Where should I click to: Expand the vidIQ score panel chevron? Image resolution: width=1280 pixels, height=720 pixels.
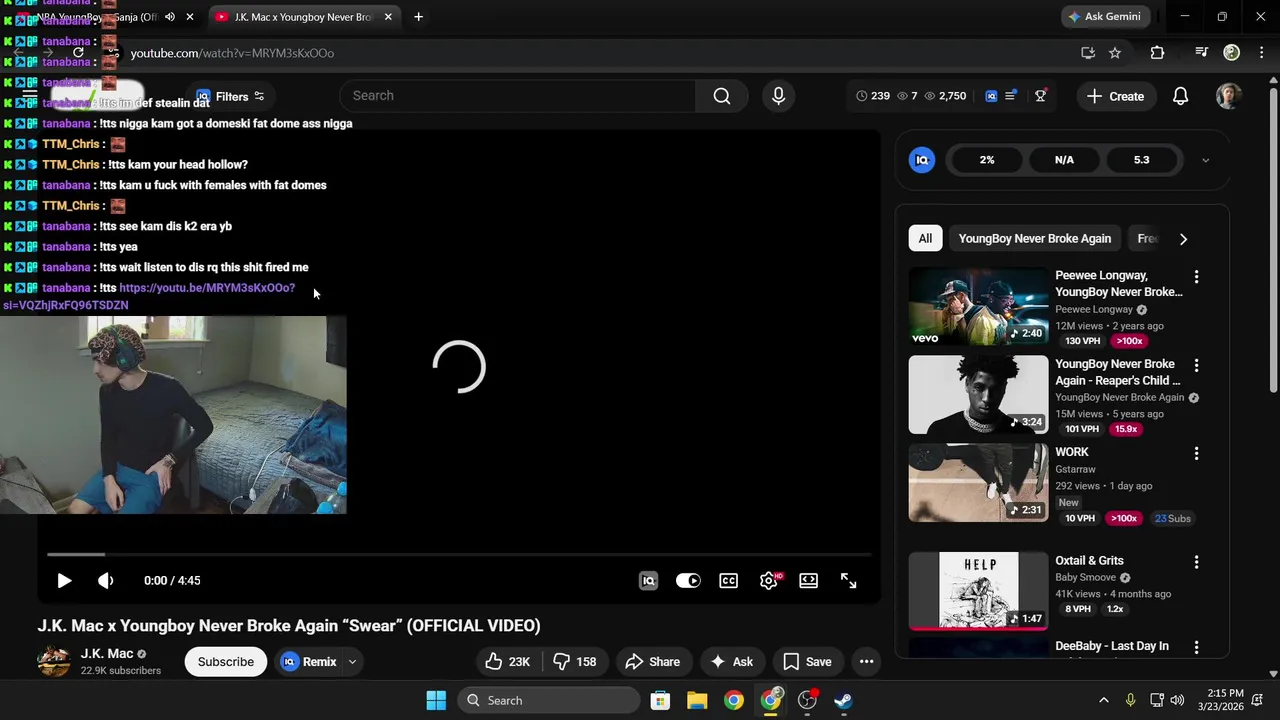tap(1205, 160)
